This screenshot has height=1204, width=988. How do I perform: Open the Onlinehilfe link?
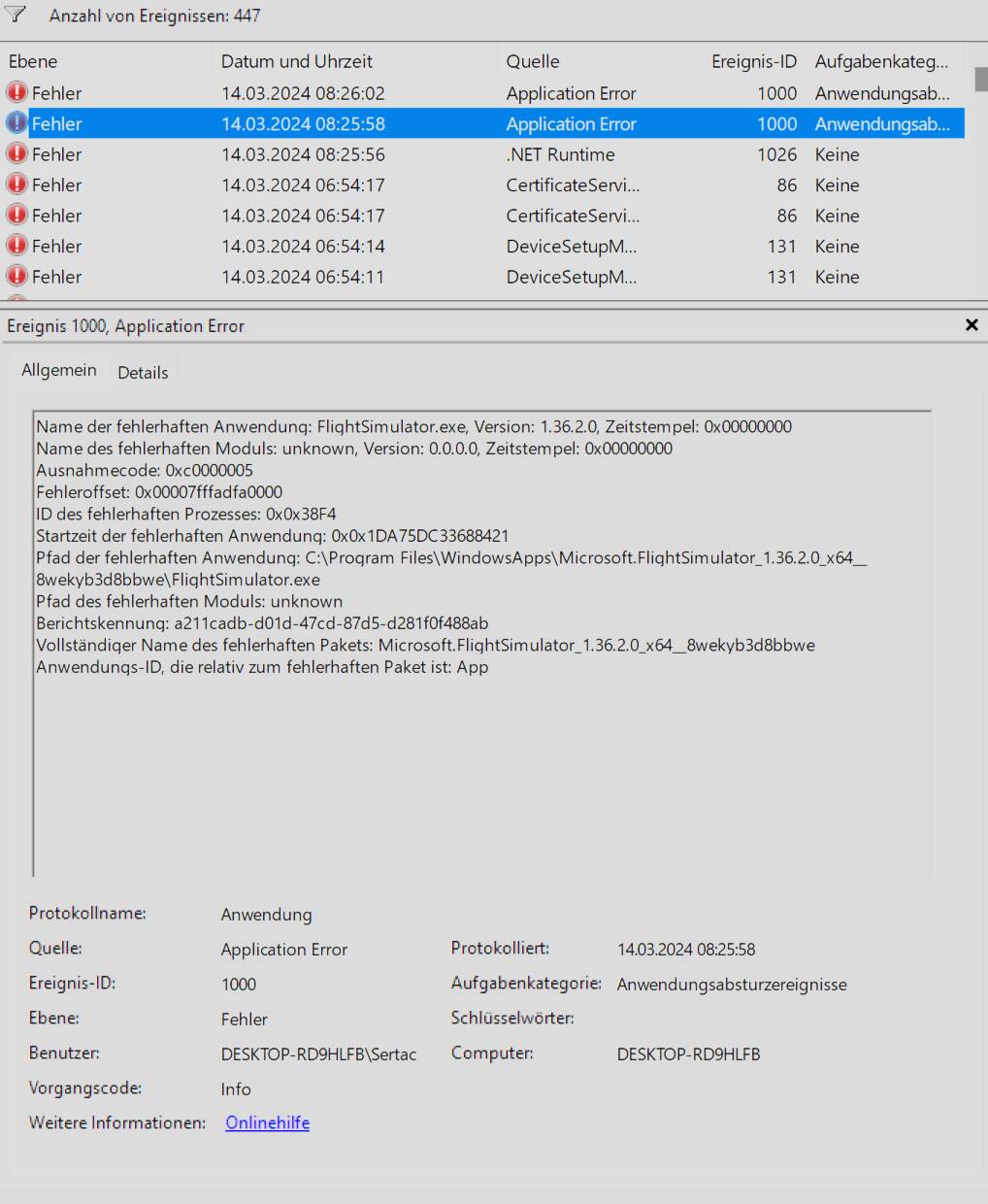pos(268,1122)
